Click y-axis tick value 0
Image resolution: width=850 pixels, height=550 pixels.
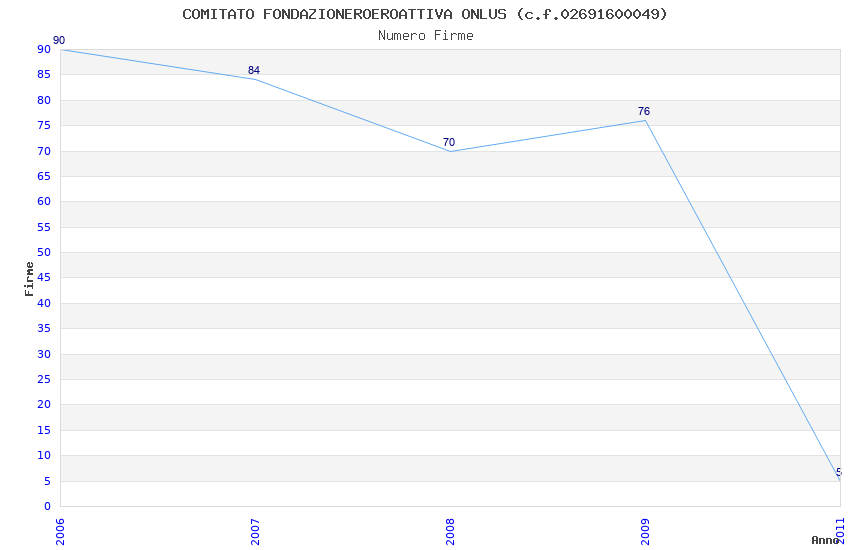pos(48,506)
